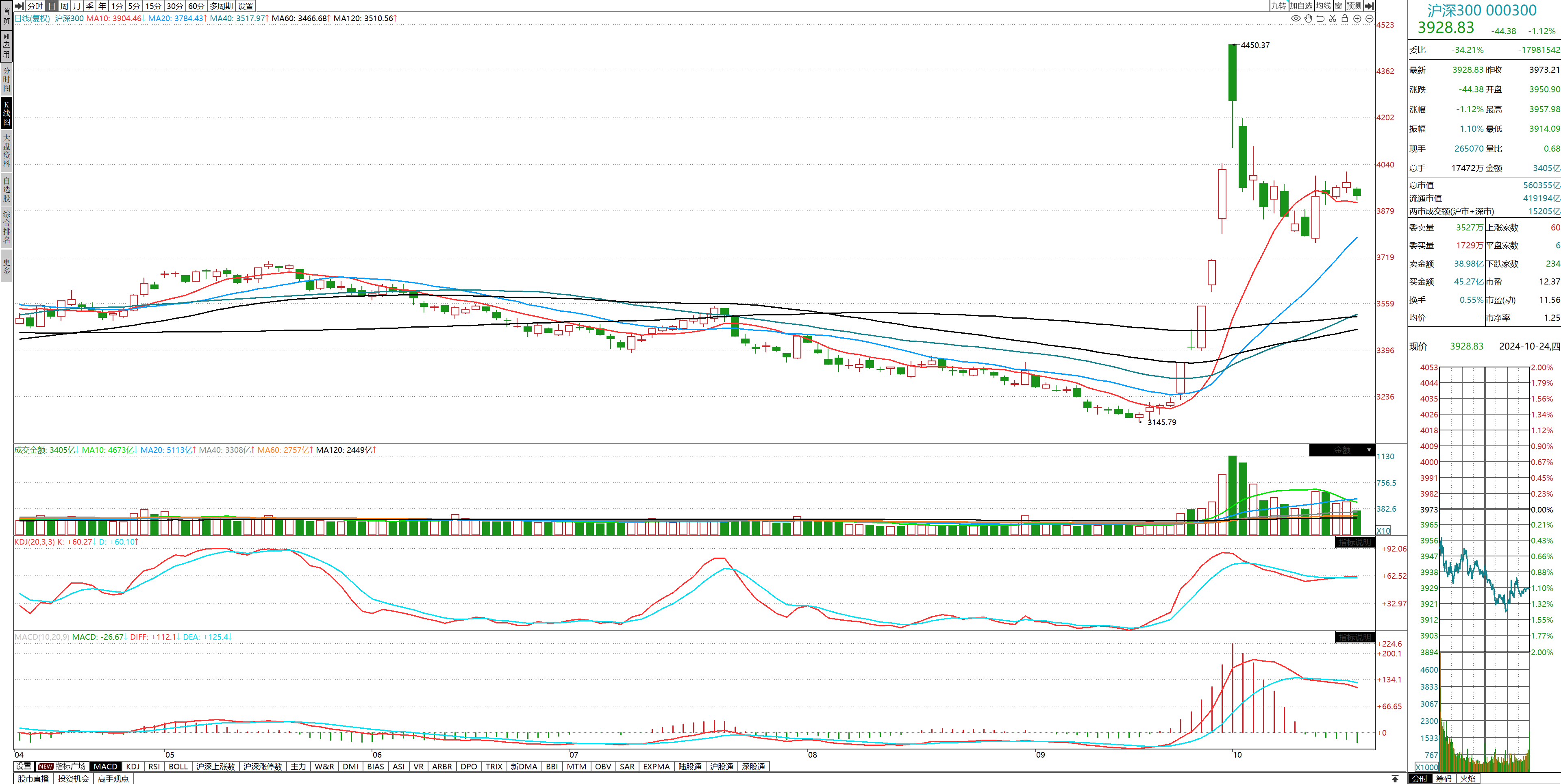Select the 60分 period button
This screenshot has width=1561, height=784.
pyautogui.click(x=196, y=5)
